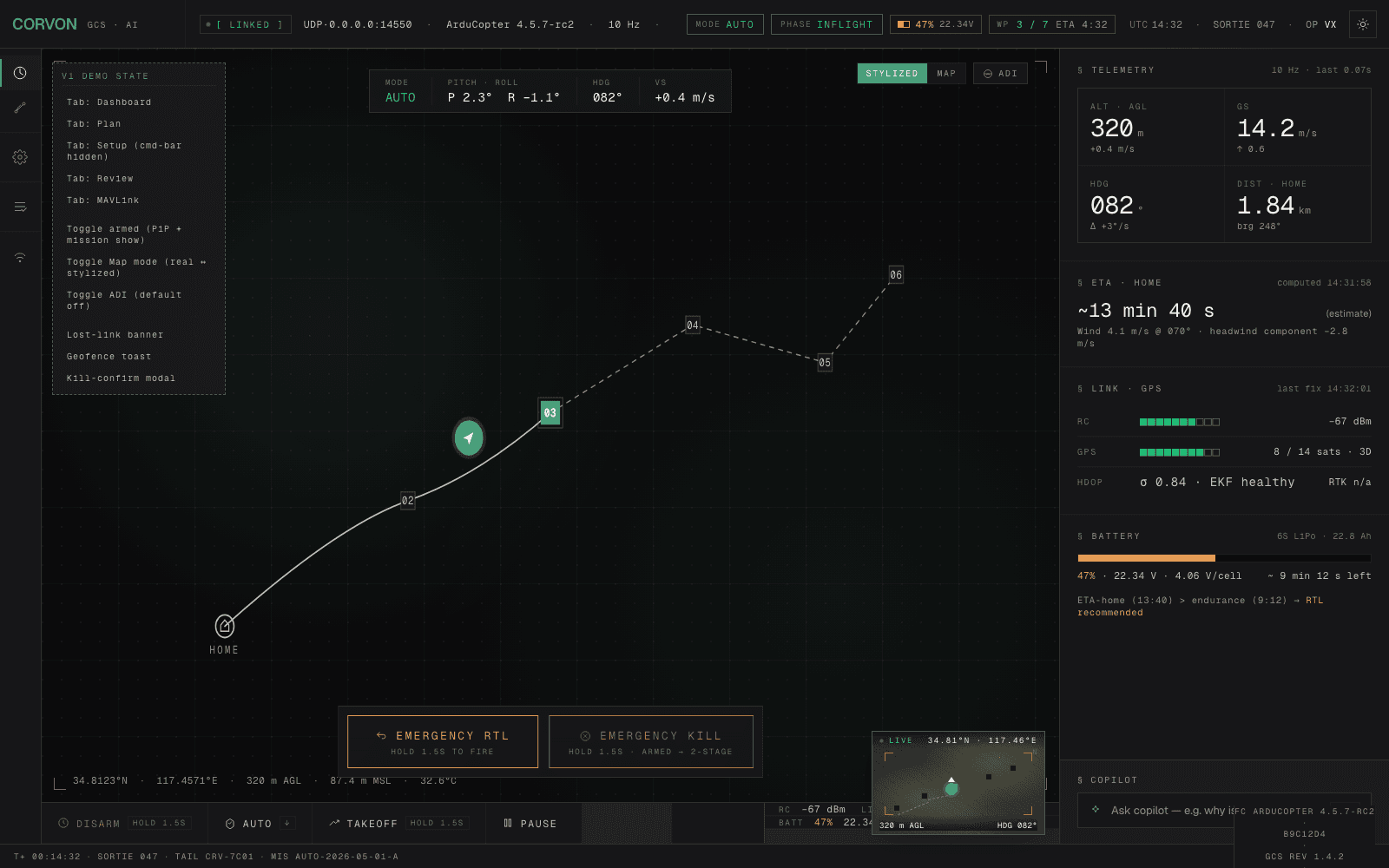The height and width of the screenshot is (868, 1389).
Task: Select active waypoint 03 on the route
Action: [x=550, y=413]
